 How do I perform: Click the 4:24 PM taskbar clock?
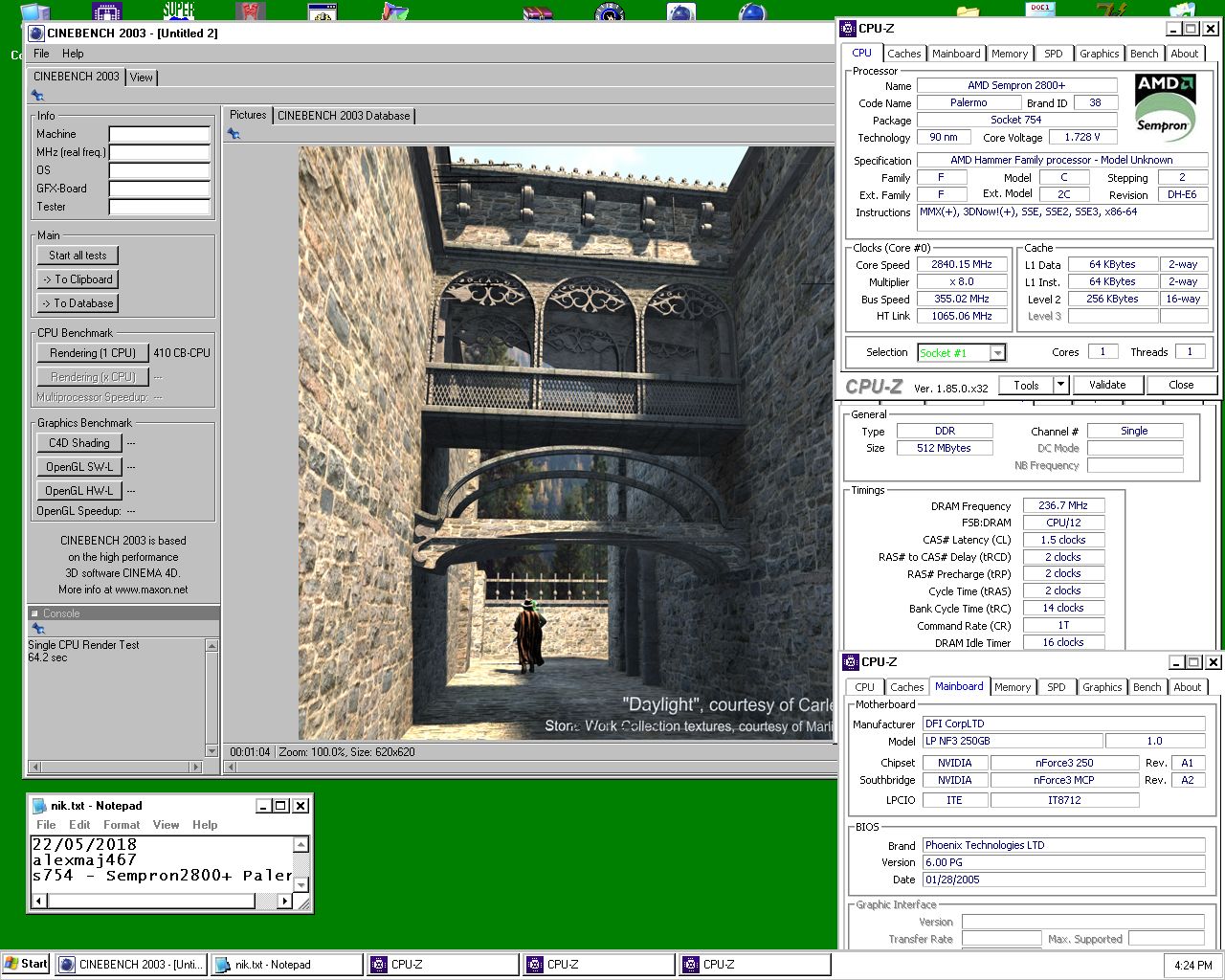tap(1192, 966)
